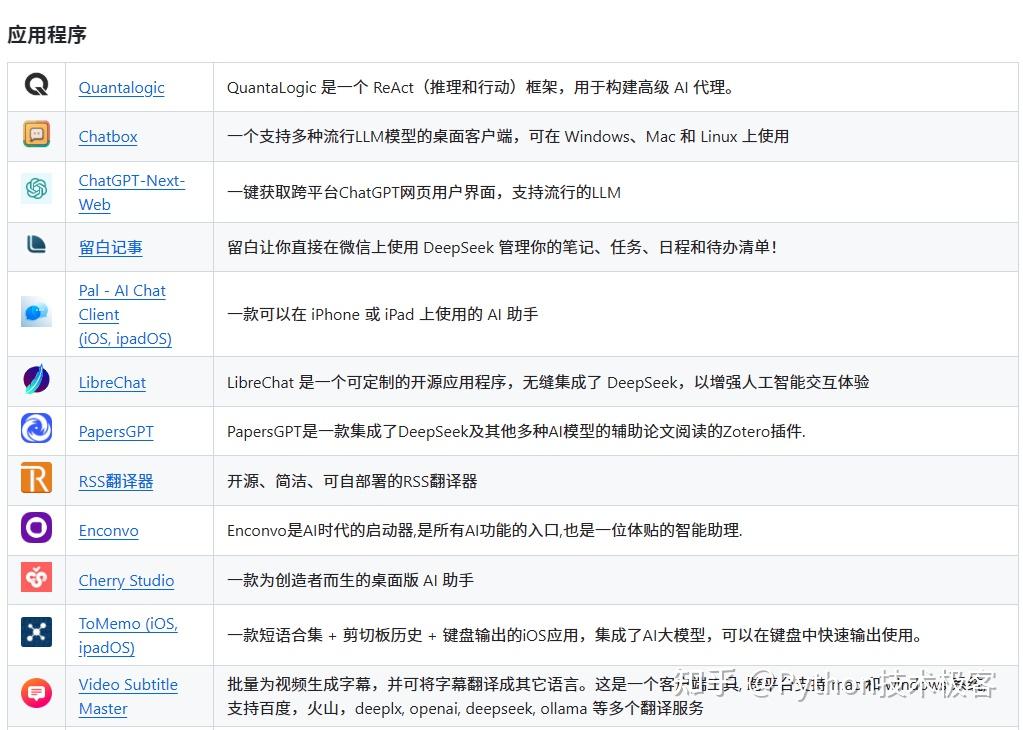Screen dimensions: 1023x730
Task: Open the Cherry Studio link
Action: (x=126, y=581)
